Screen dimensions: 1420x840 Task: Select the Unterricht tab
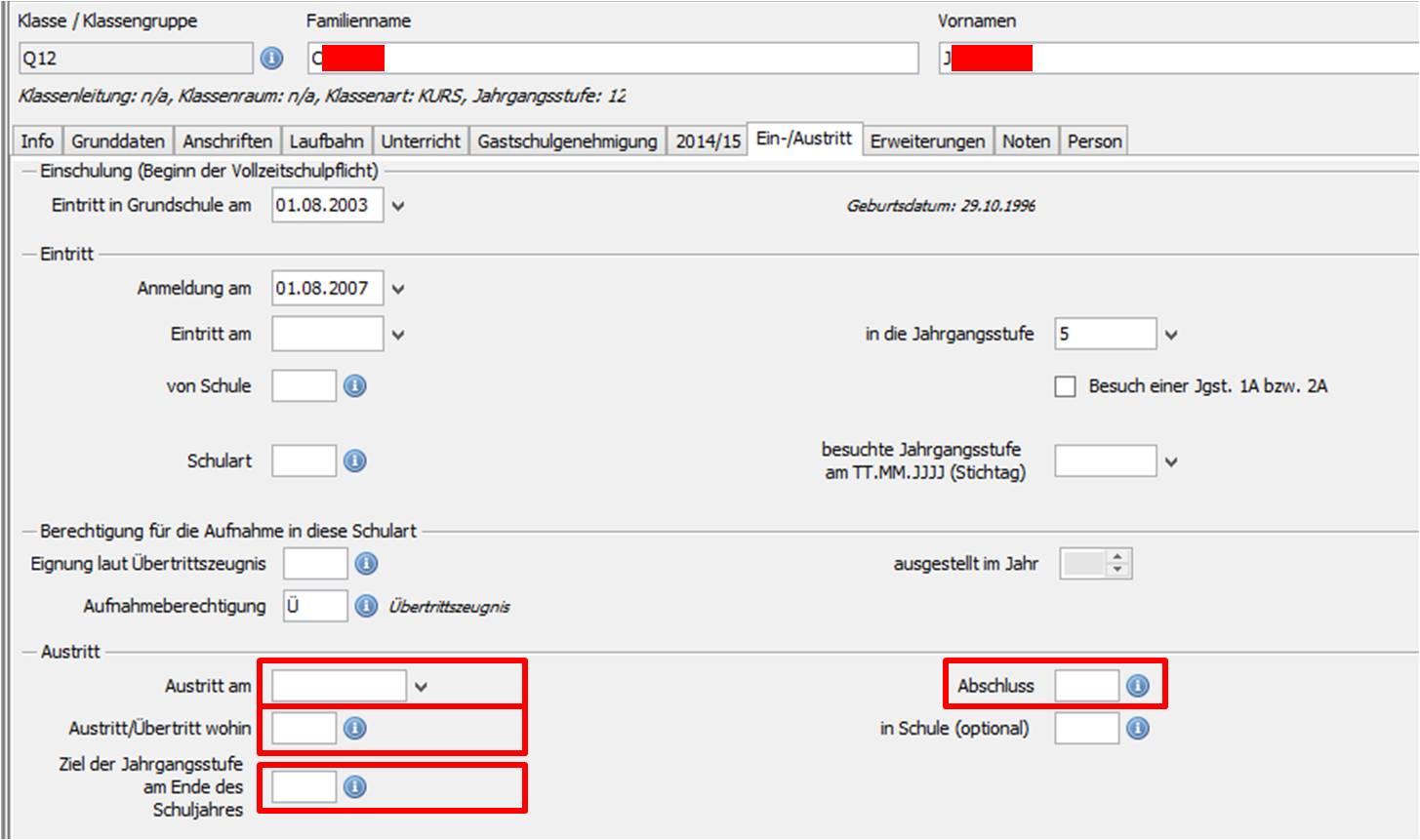(421, 140)
